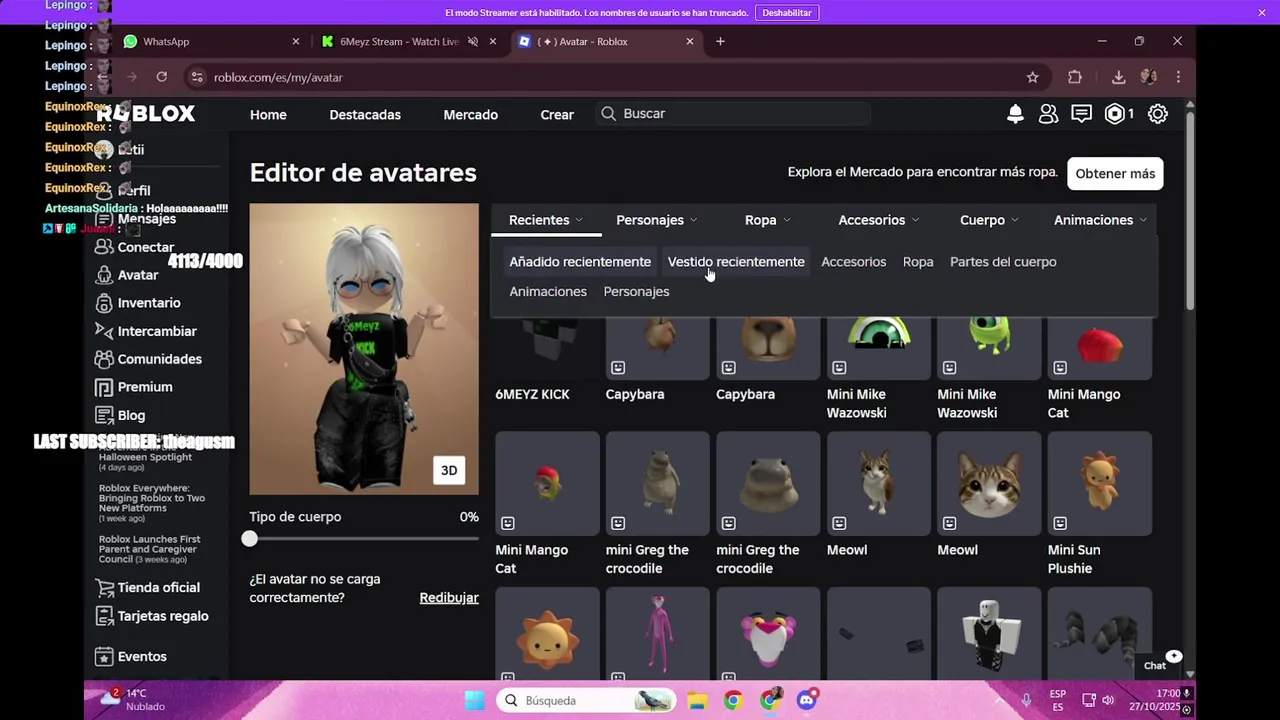Reload the page with the browser refresh icon
This screenshot has width=1280, height=720.
[162, 77]
